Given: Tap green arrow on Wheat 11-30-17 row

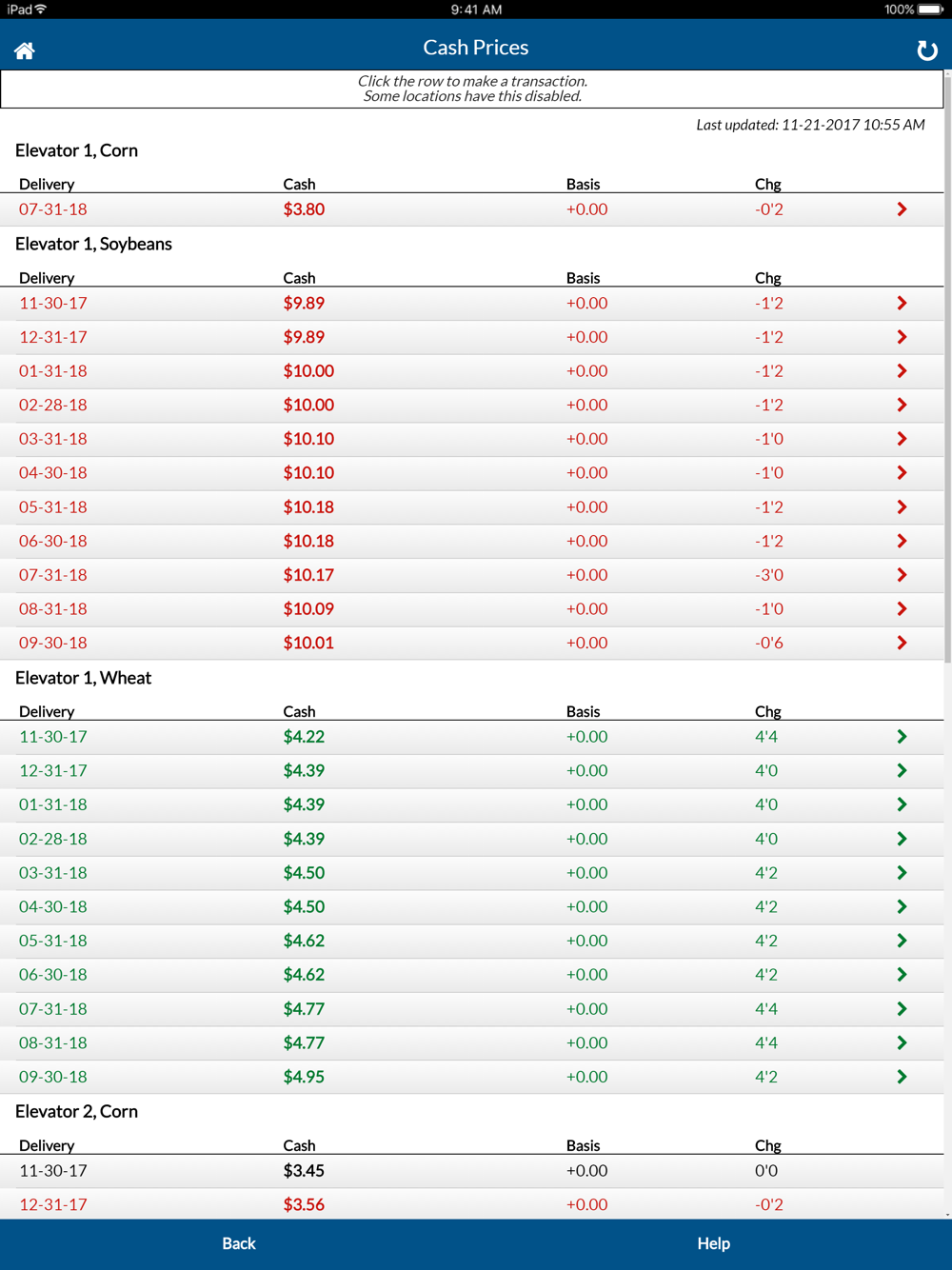Looking at the screenshot, I should (x=902, y=737).
